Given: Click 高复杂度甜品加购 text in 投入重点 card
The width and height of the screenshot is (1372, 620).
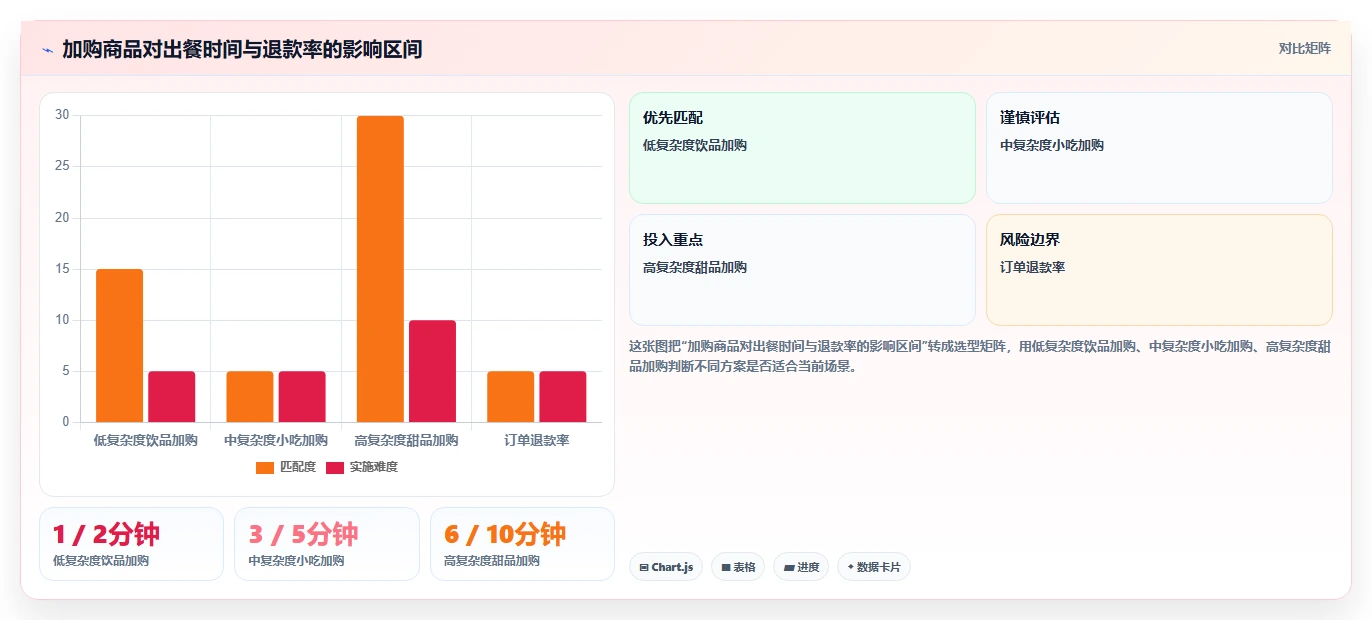Looking at the screenshot, I should point(695,267).
